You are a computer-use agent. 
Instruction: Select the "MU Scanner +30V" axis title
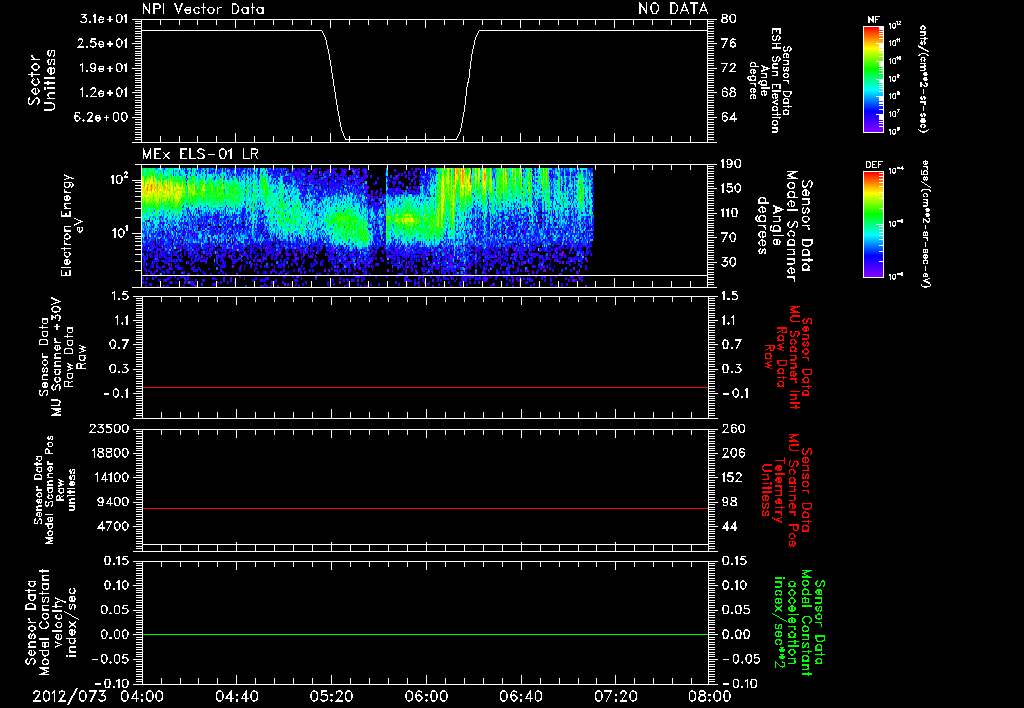coord(61,357)
